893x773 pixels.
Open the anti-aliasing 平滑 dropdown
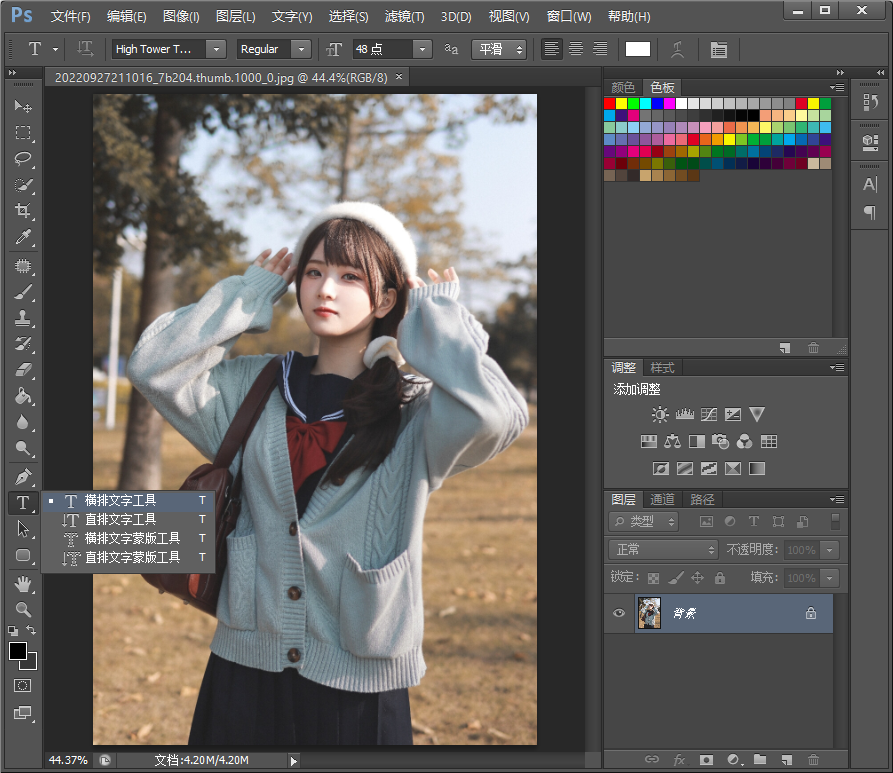click(499, 48)
